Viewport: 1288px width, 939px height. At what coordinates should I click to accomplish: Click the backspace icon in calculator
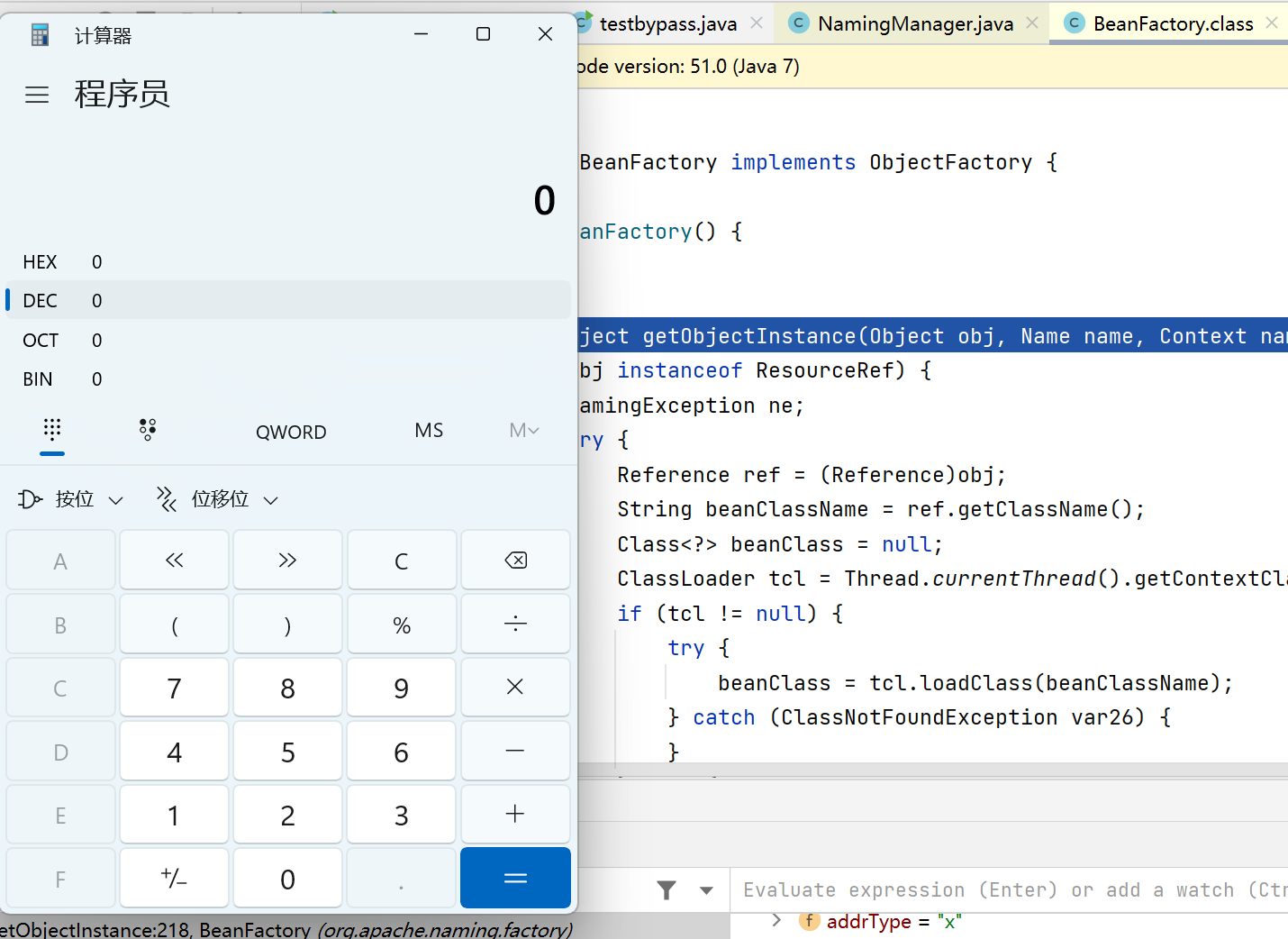(x=515, y=561)
